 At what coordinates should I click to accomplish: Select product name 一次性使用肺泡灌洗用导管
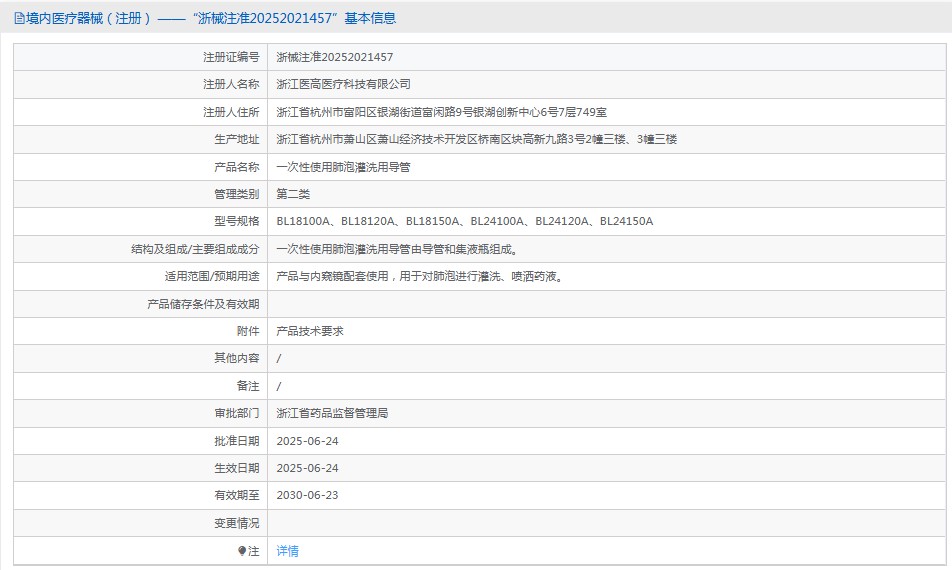343,167
